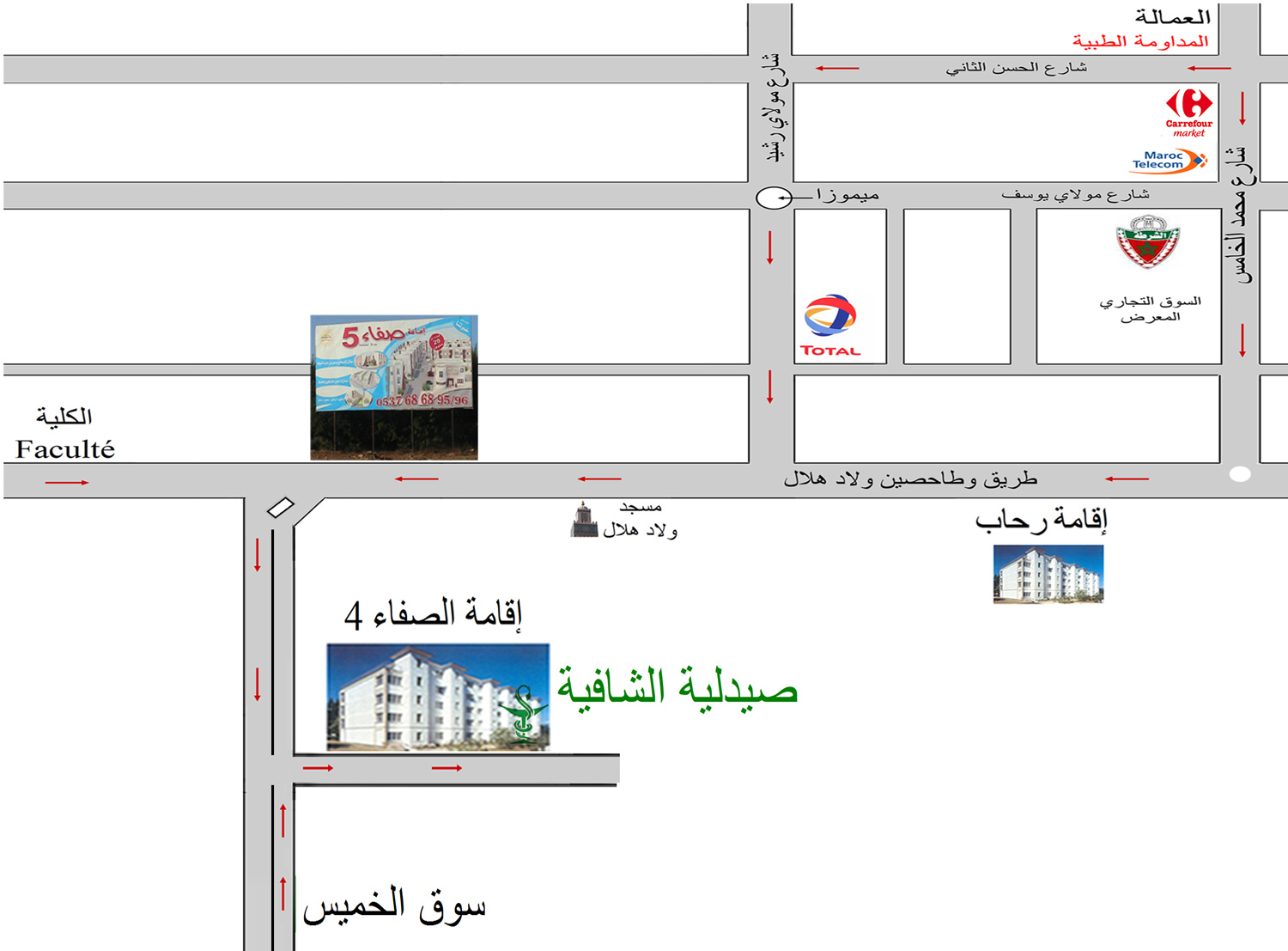The height and width of the screenshot is (951, 1288).
Task: Select the سوق الخميس label
Action: coord(395,907)
